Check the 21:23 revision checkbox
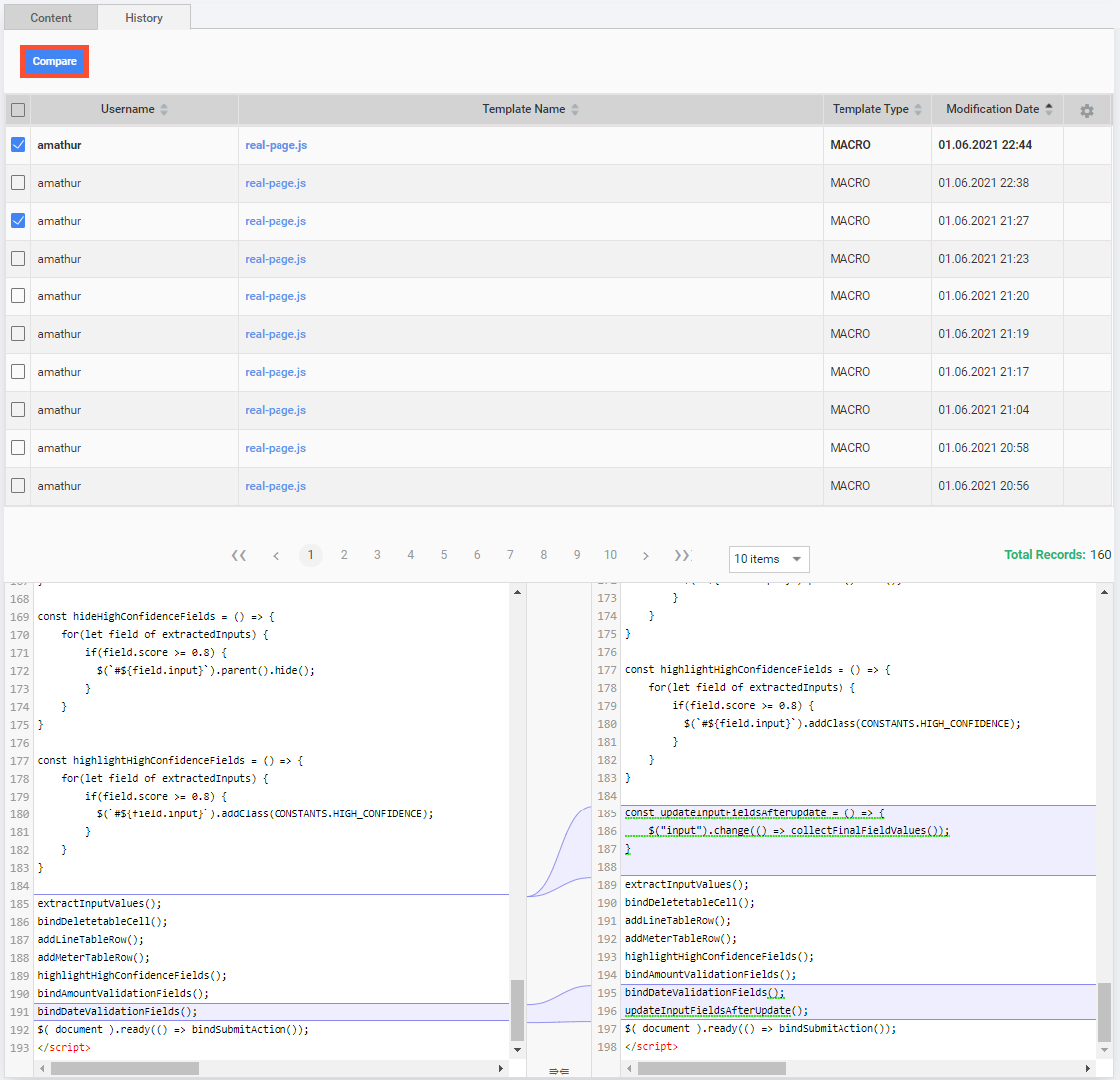1120x1080 pixels. click(18, 258)
